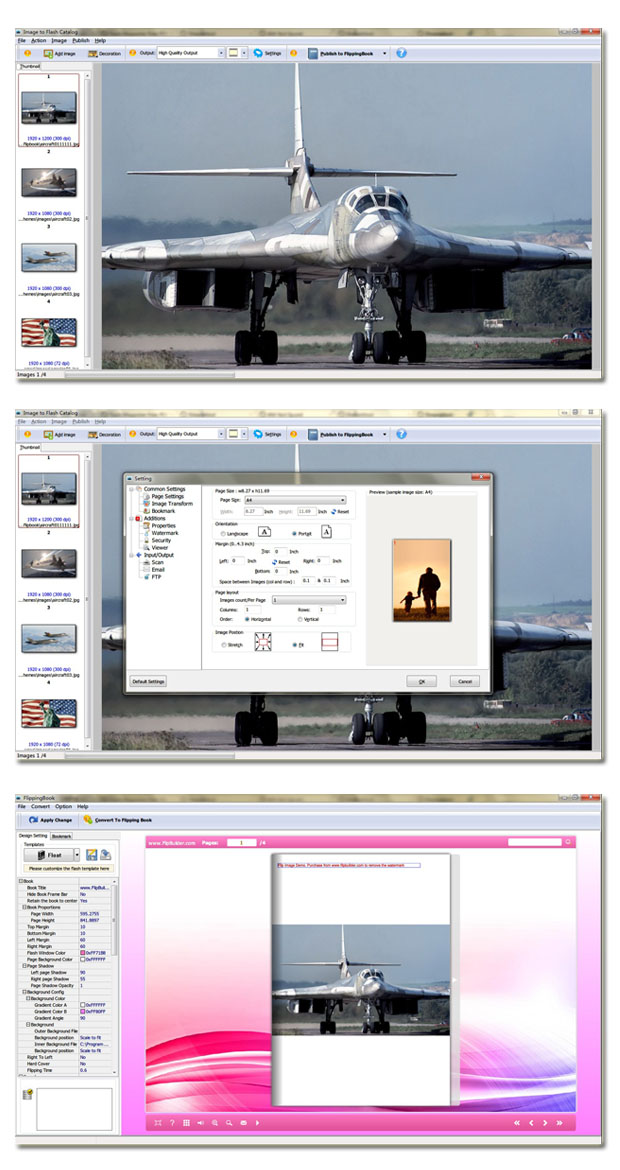
Task: Click question mark help icon in flipbook bar
Action: point(172,1122)
